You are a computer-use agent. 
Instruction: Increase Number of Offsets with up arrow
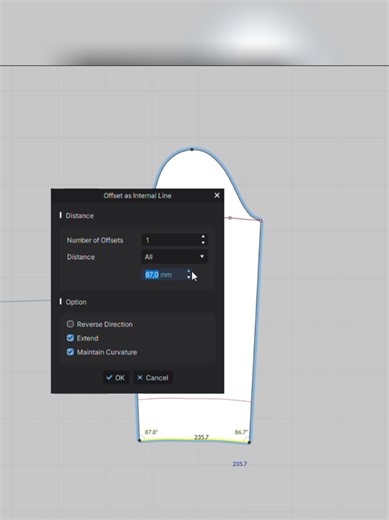click(203, 237)
